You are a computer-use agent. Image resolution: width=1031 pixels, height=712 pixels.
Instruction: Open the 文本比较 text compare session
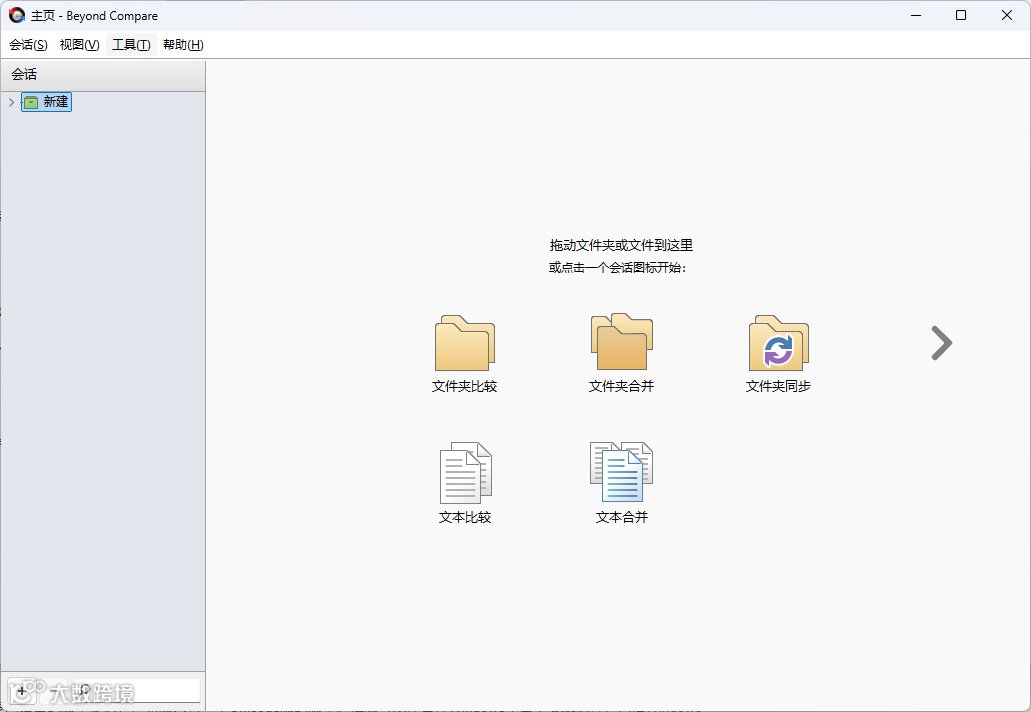click(465, 483)
